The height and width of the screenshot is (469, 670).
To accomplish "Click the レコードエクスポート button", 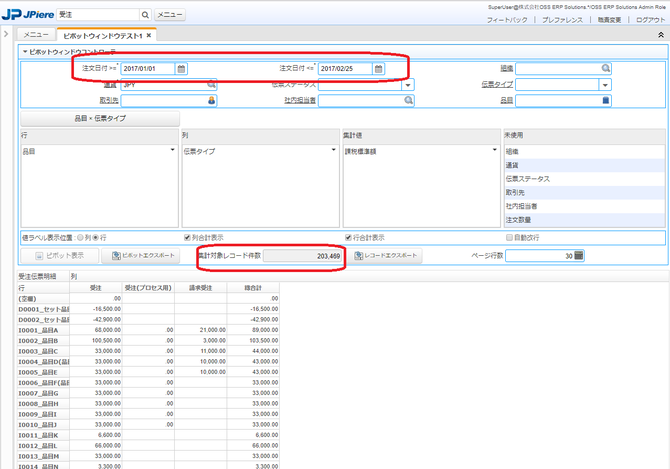I will coord(384,256).
